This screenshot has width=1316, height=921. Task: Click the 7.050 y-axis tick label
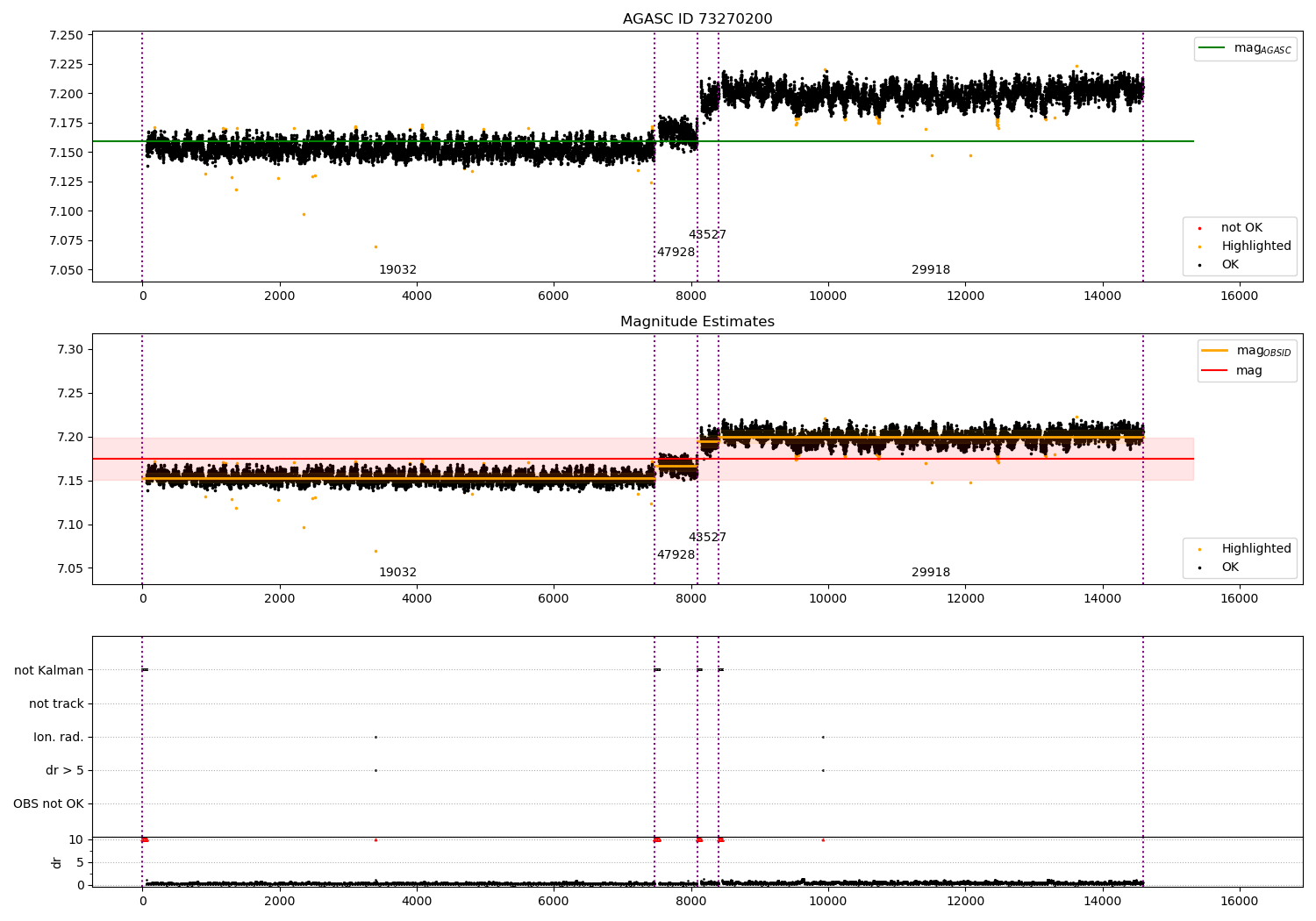point(67,270)
